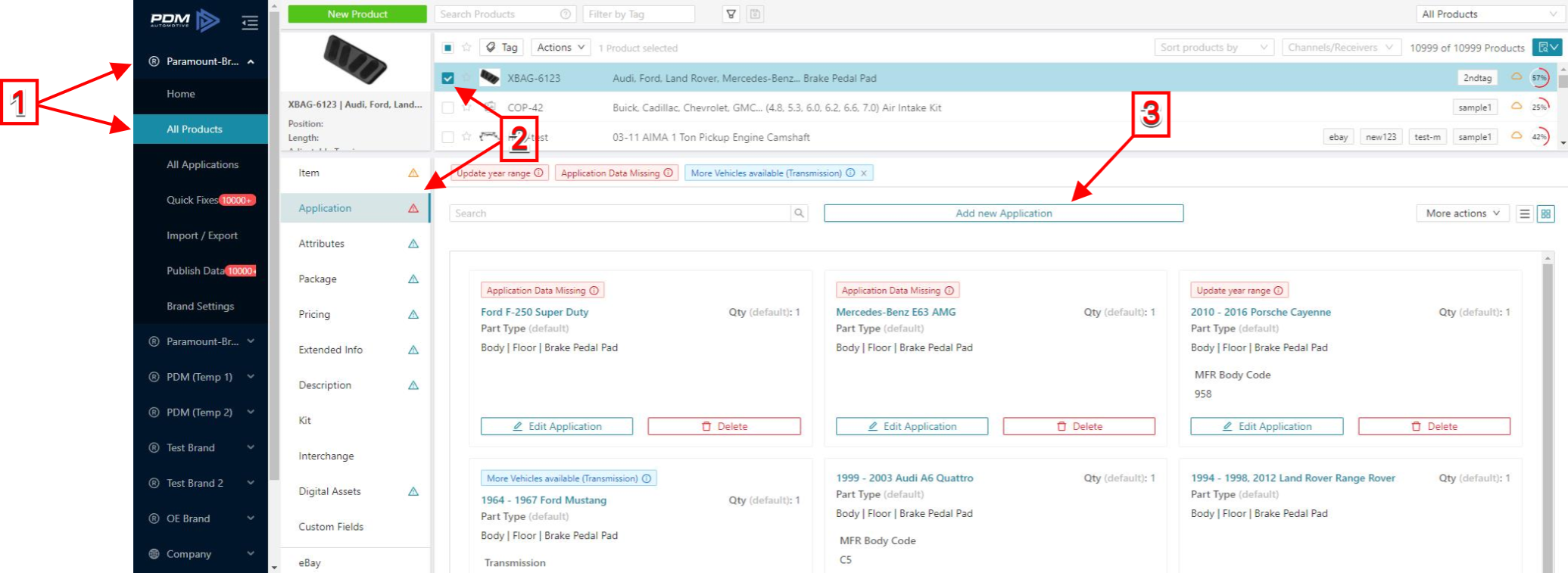This screenshot has height=573, width=1568.
Task: Open the 57% completeness indicator for XBAG-6123
Action: click(1539, 77)
